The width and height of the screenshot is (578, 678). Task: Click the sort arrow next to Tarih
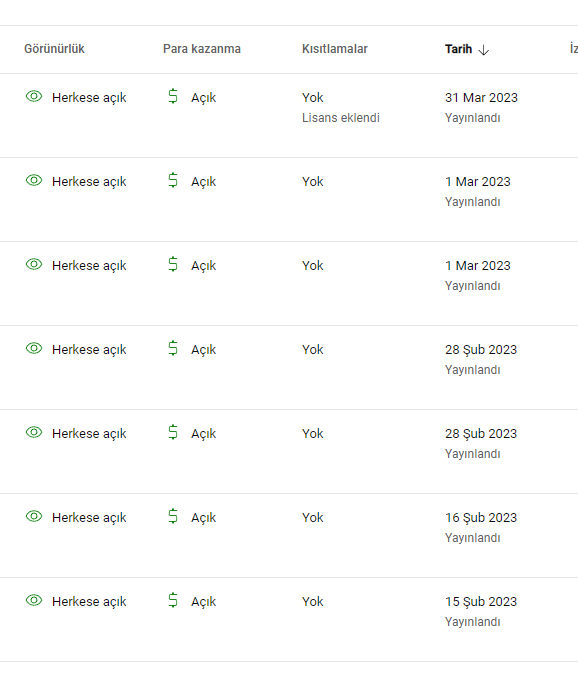click(x=484, y=50)
